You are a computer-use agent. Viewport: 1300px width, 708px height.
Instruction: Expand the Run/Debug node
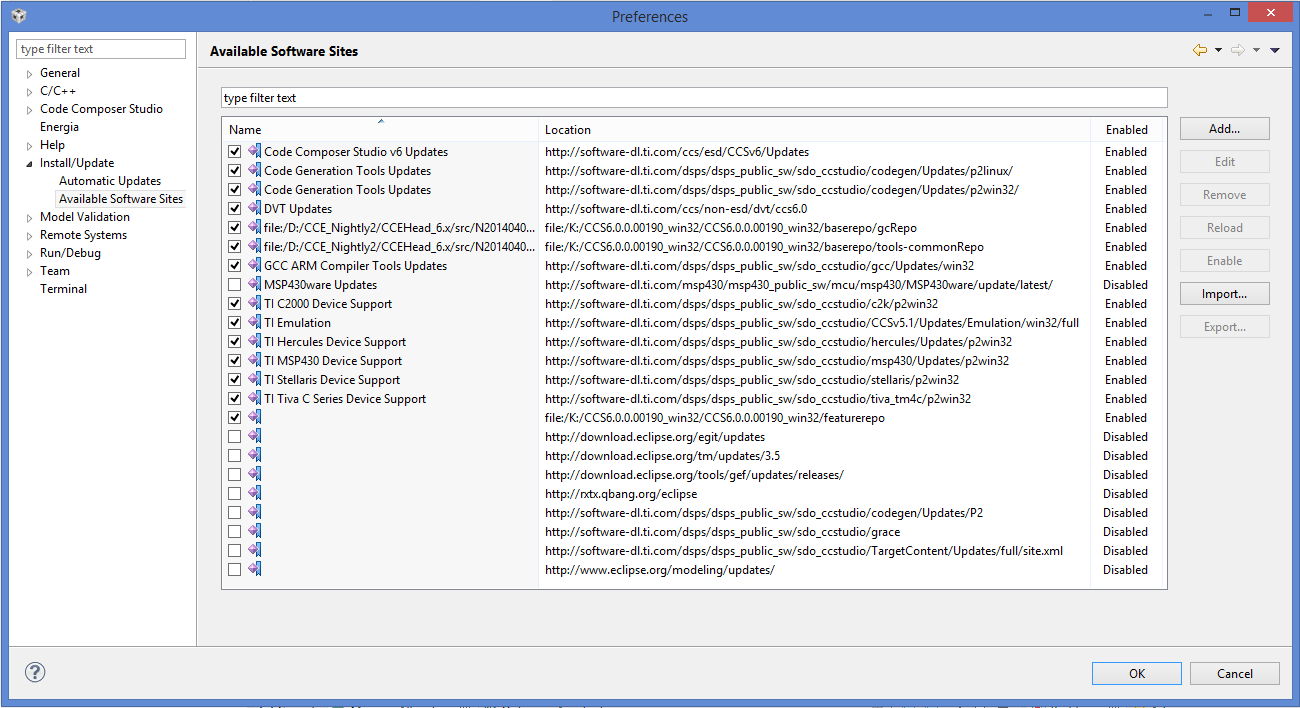pyautogui.click(x=29, y=254)
